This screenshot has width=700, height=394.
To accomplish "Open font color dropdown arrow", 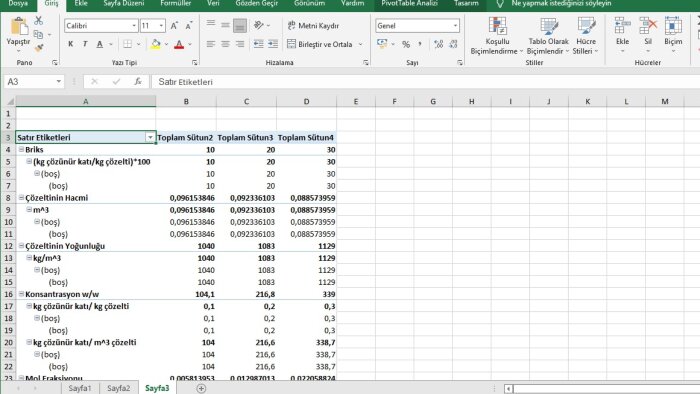I will tap(190, 44).
